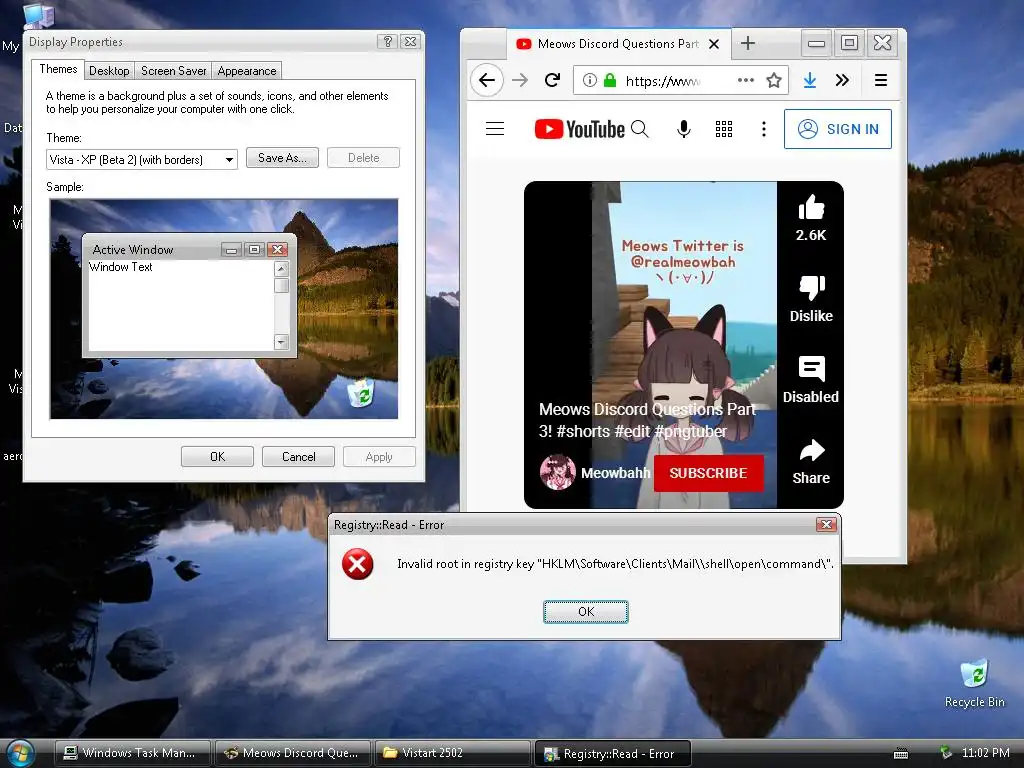1024x768 pixels.
Task: Click the theme sample preview image
Action: (224, 309)
